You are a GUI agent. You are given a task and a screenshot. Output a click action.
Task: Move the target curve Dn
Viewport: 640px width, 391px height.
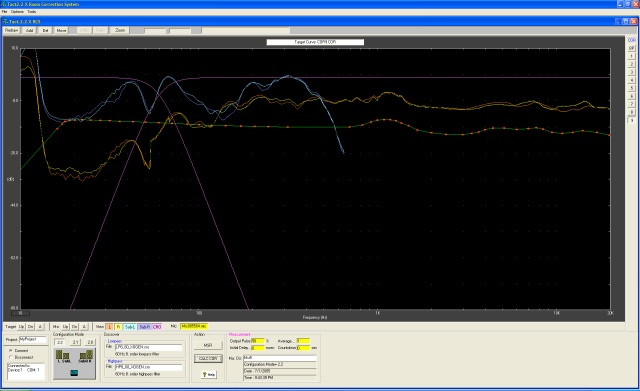[30, 327]
